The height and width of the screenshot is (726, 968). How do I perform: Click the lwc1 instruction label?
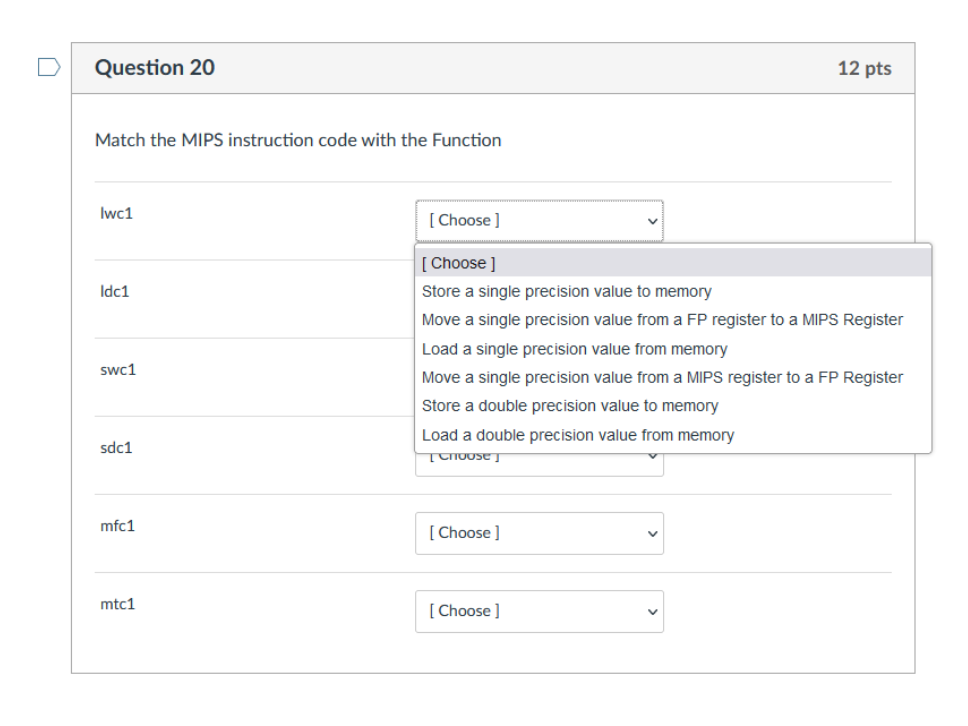(116, 214)
